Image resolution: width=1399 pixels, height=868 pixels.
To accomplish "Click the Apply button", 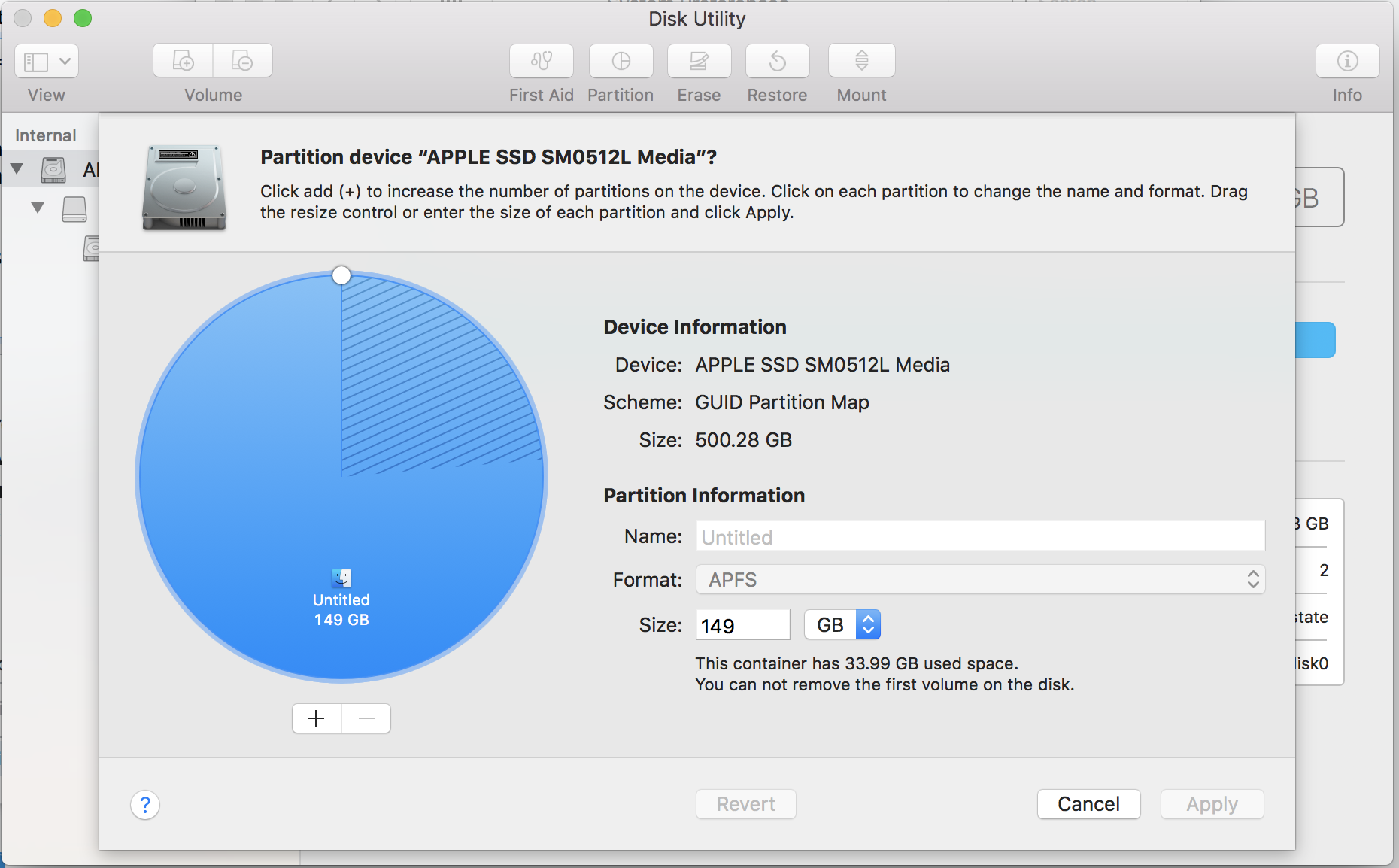I will coord(1212,804).
